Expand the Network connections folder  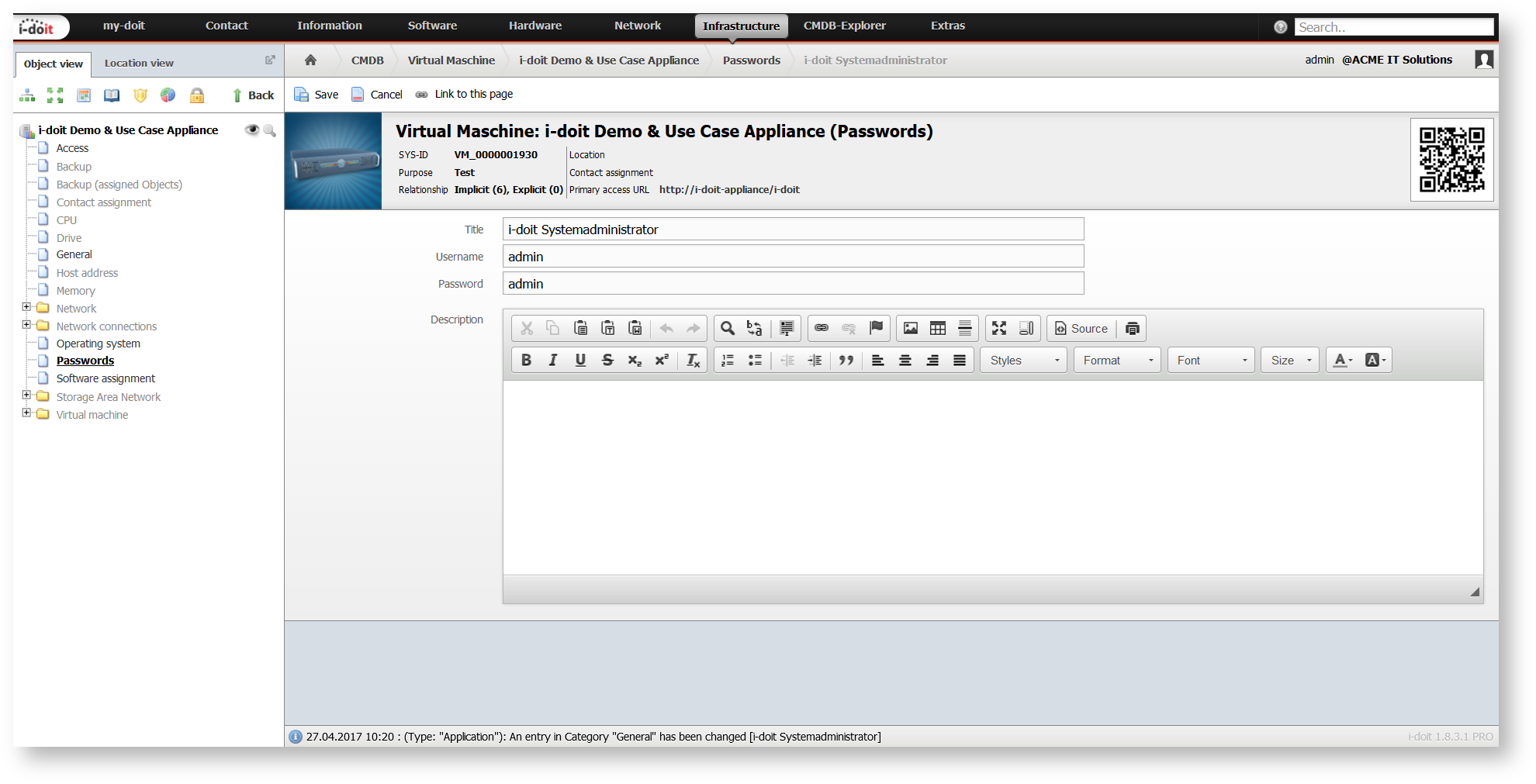(x=26, y=326)
